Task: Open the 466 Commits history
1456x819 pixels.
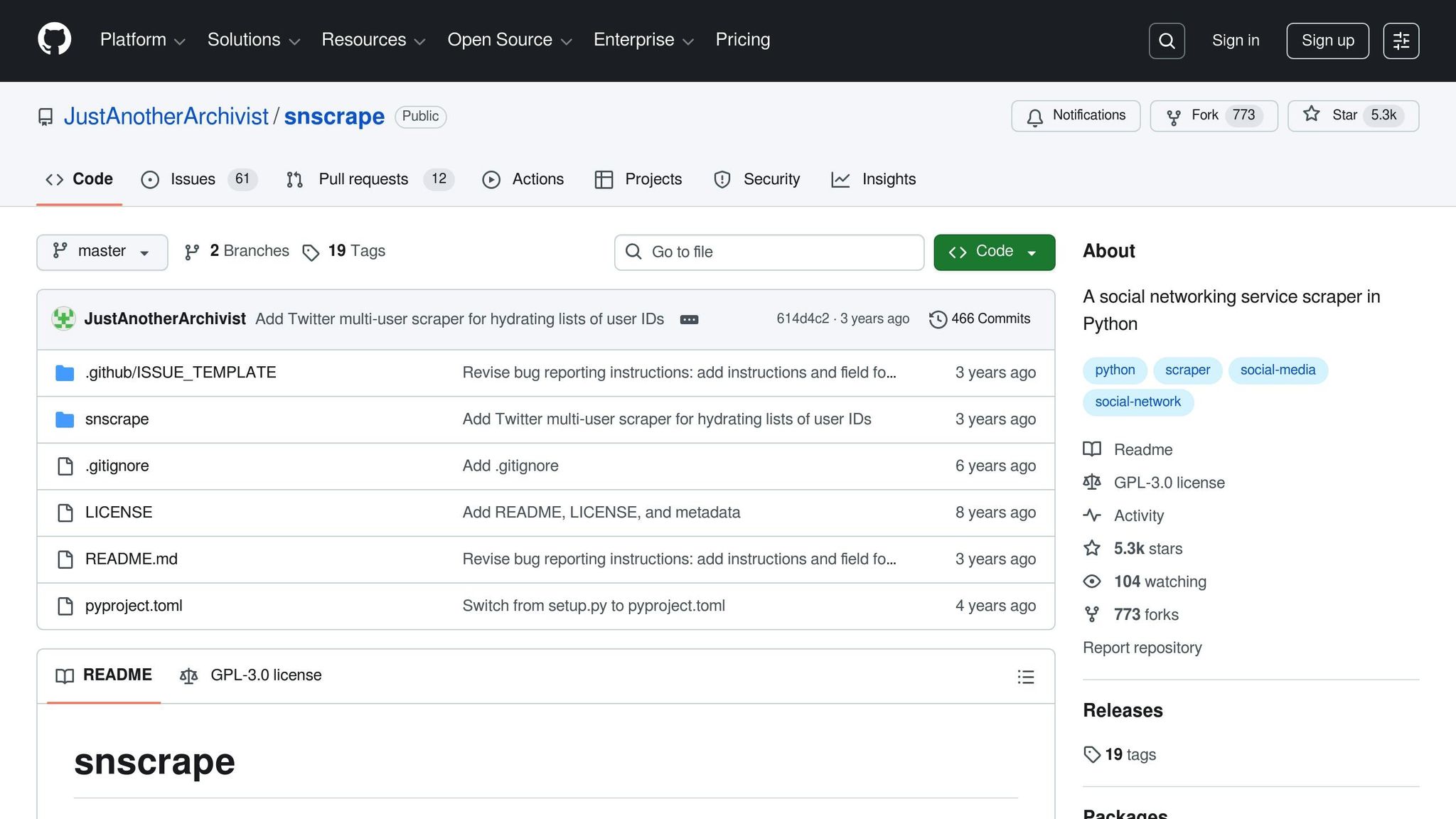Action: (980, 319)
